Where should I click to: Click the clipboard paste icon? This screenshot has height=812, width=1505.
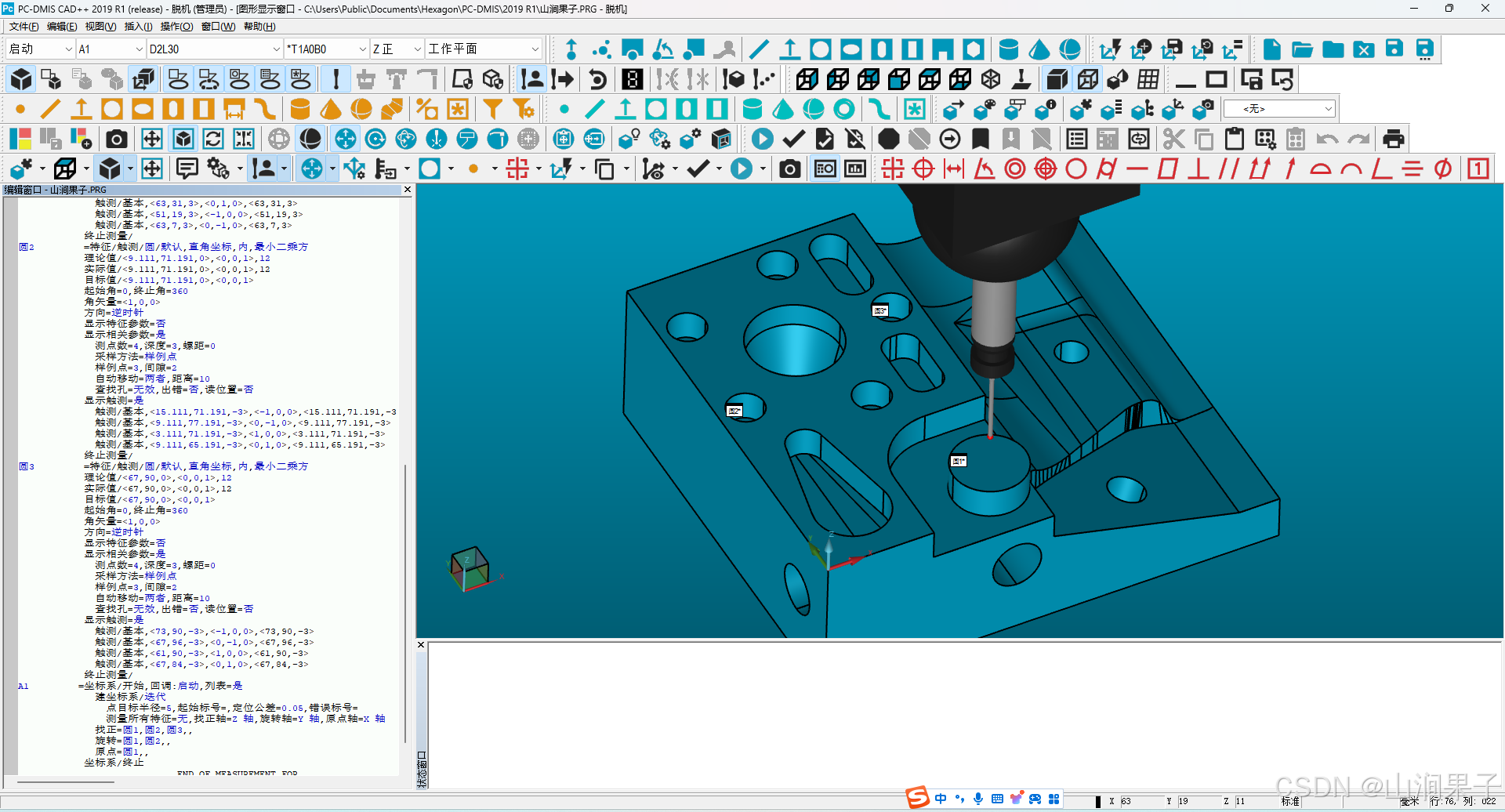(1235, 139)
